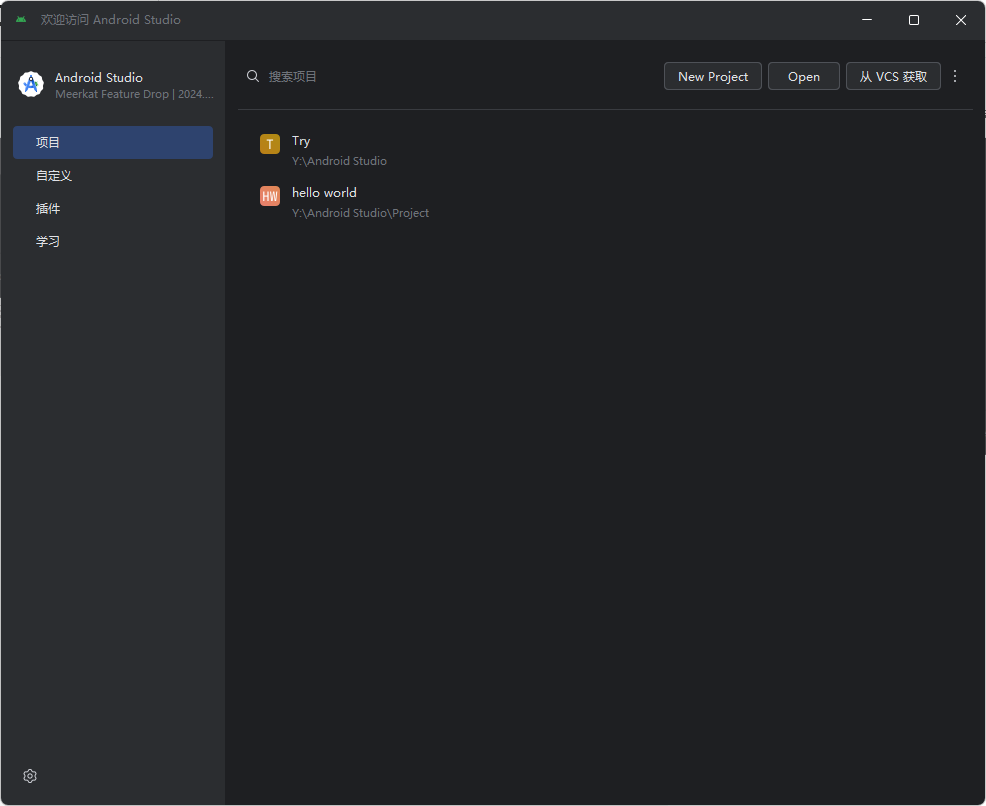This screenshot has width=986, height=806.
Task: Close the Android Studio welcome window
Action: point(961,20)
